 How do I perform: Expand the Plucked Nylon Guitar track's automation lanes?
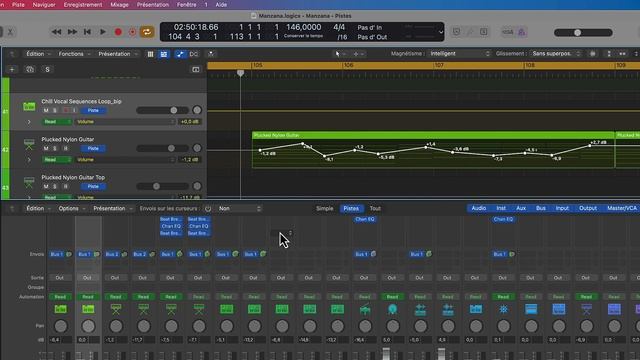click(x=29, y=160)
